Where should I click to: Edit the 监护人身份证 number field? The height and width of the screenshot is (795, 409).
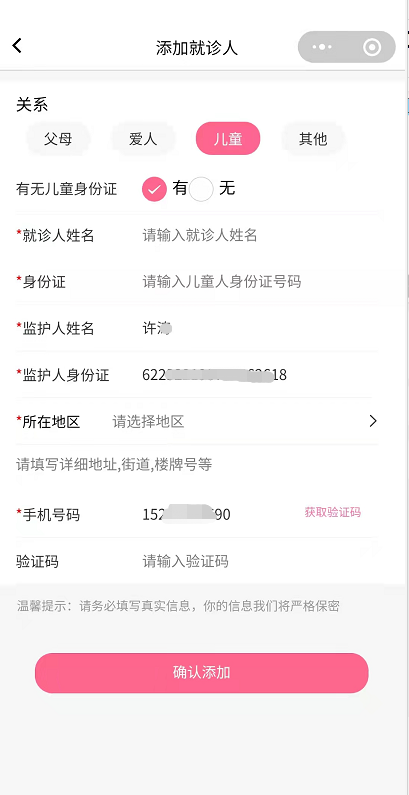(258, 375)
